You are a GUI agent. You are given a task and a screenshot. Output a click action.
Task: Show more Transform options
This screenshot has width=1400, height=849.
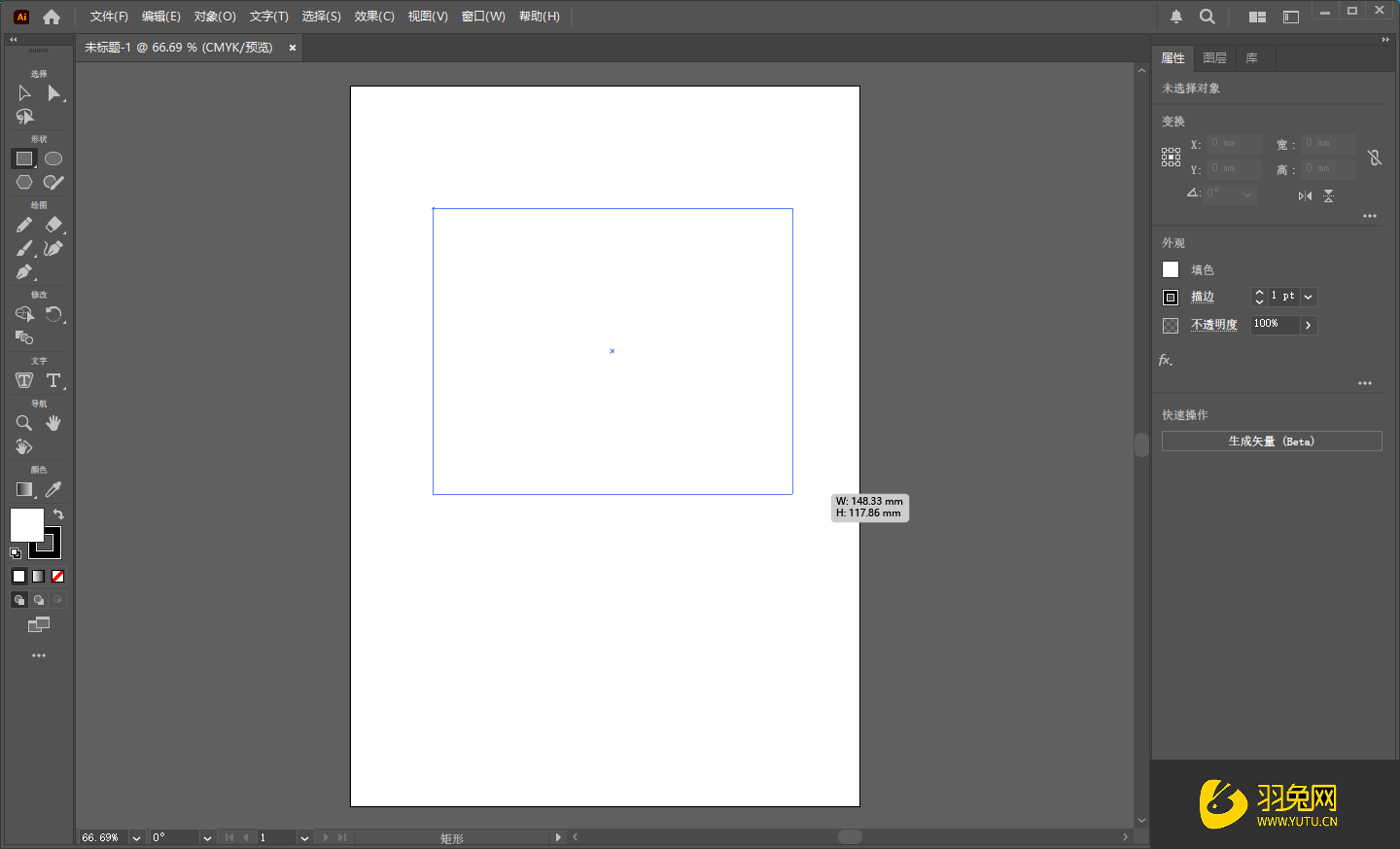click(x=1370, y=216)
